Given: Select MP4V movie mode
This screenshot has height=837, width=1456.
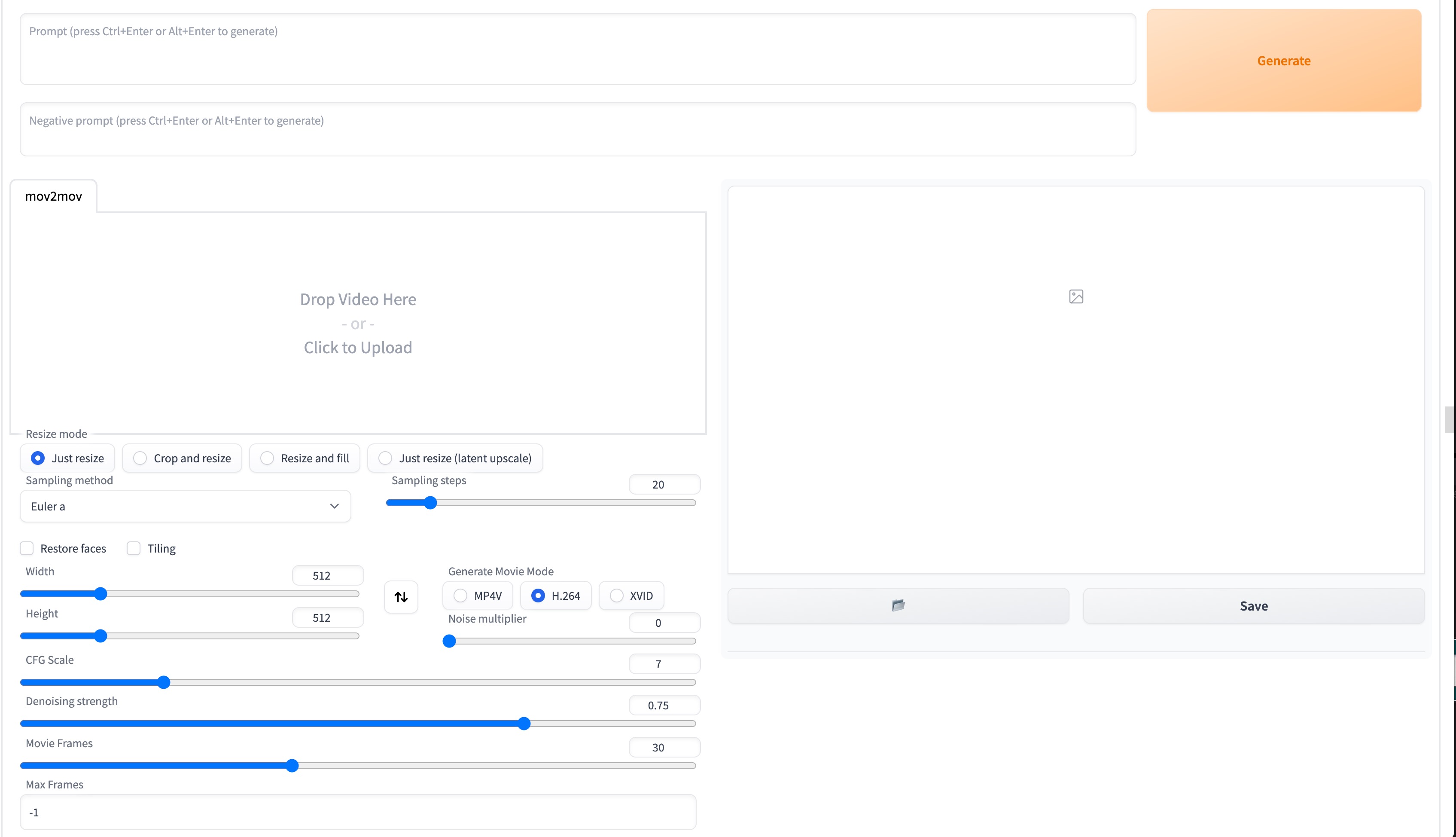Looking at the screenshot, I should click(x=460, y=596).
